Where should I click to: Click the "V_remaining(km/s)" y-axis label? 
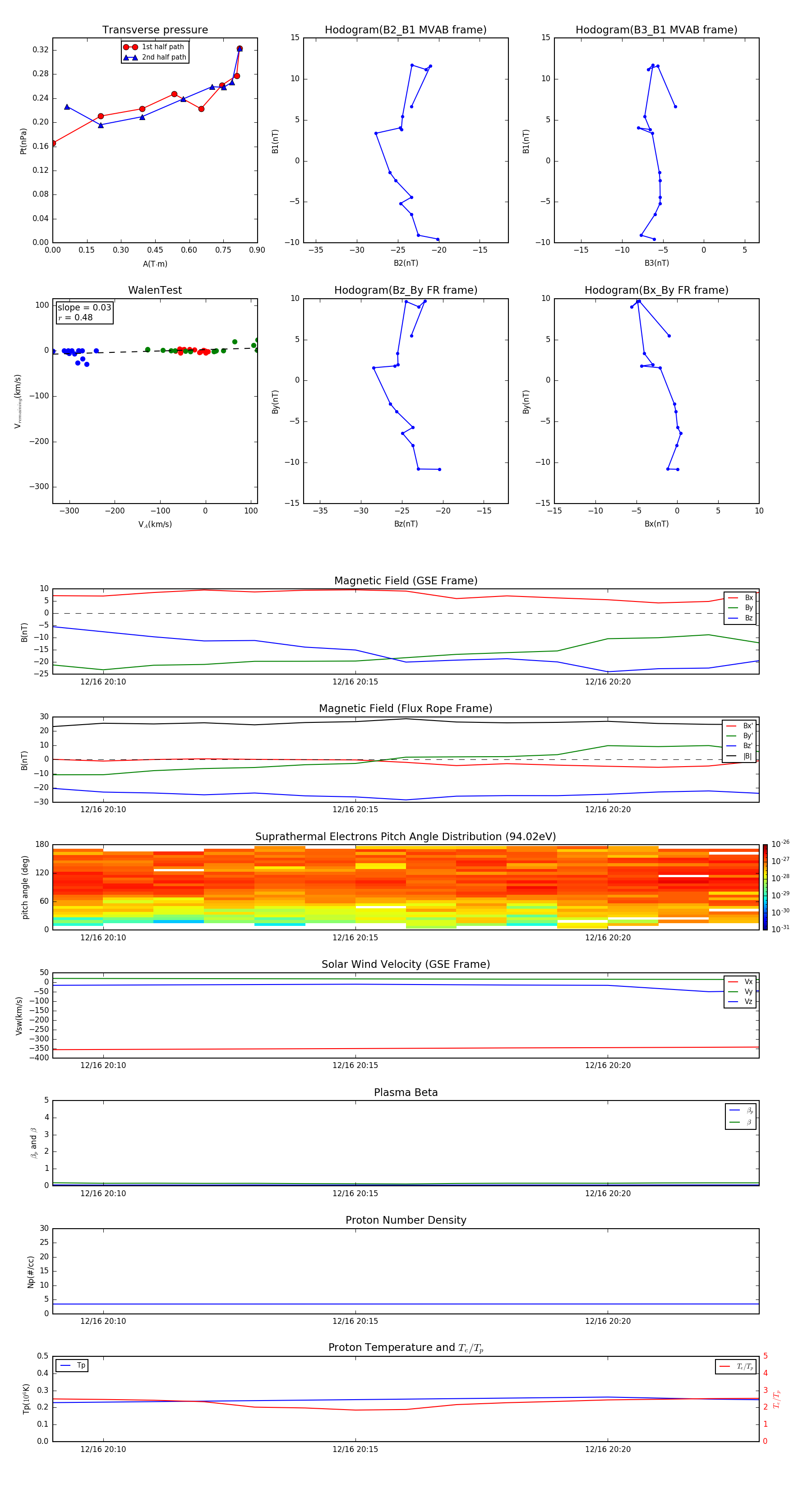pyautogui.click(x=18, y=401)
